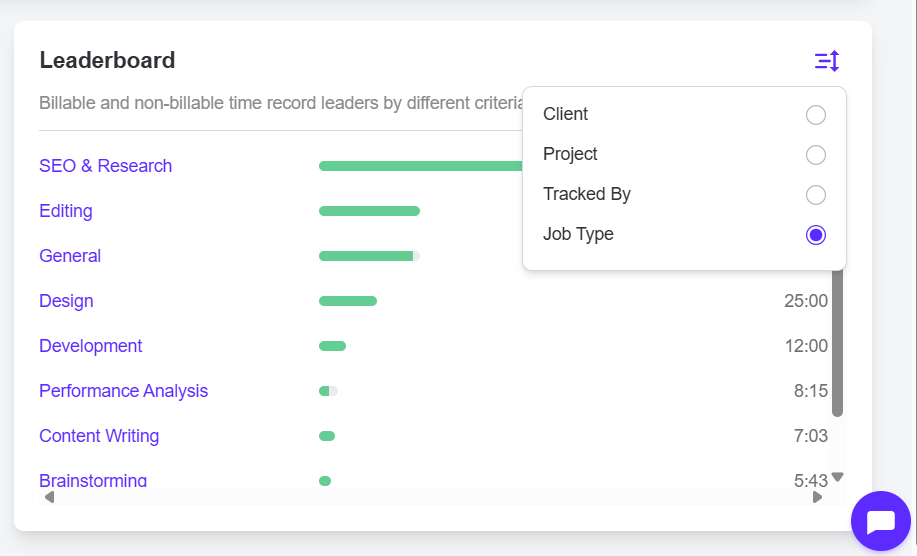Choose the Tracked By menu label
The height and width of the screenshot is (556, 917).
[587, 194]
